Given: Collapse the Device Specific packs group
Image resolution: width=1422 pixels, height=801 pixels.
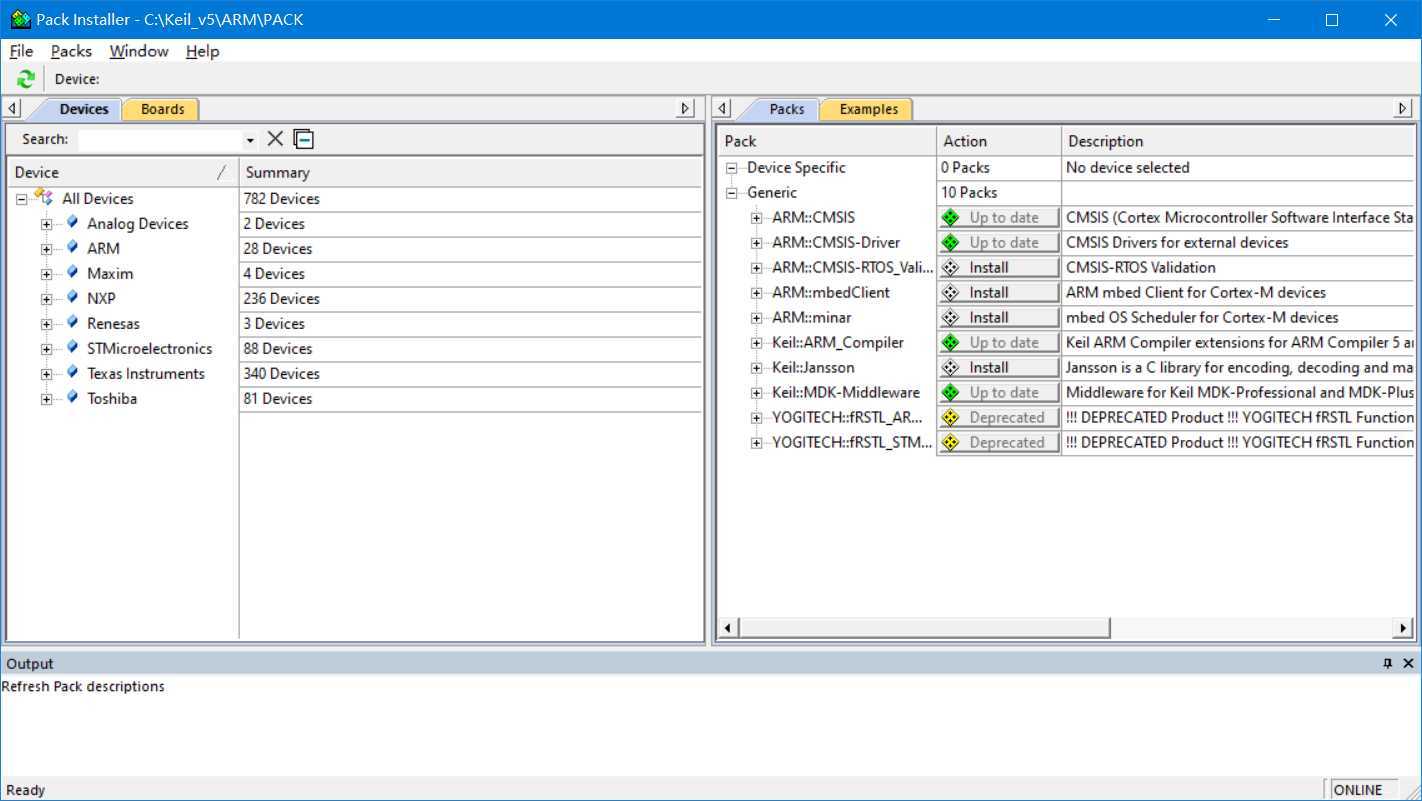Looking at the screenshot, I should pos(731,168).
